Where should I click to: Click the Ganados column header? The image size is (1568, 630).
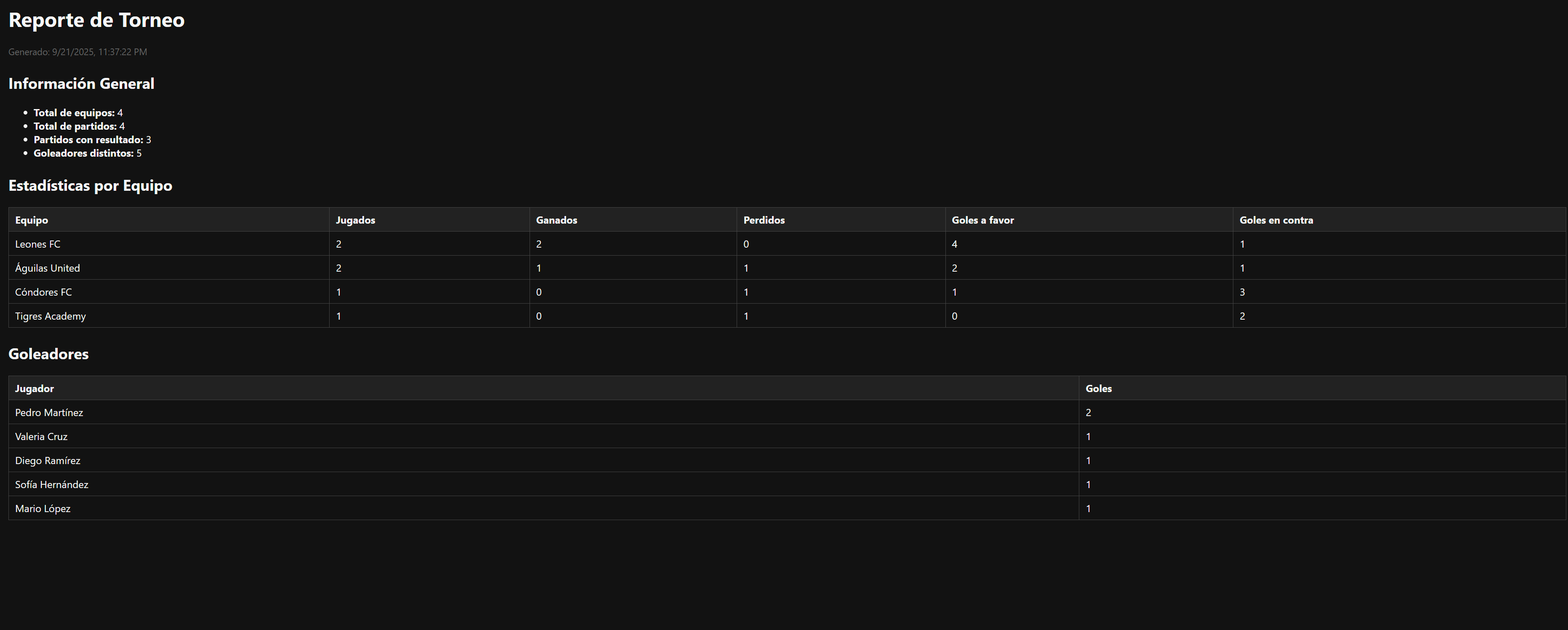pyautogui.click(x=556, y=220)
